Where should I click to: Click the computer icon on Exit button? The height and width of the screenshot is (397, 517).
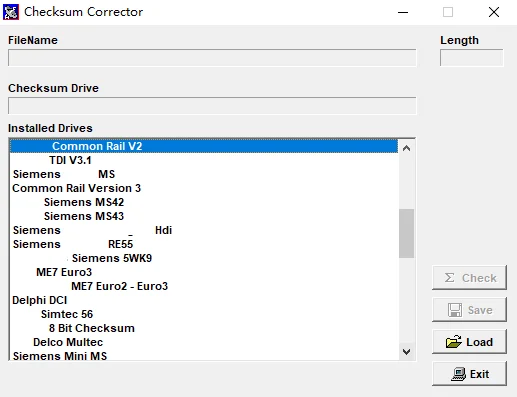(458, 374)
